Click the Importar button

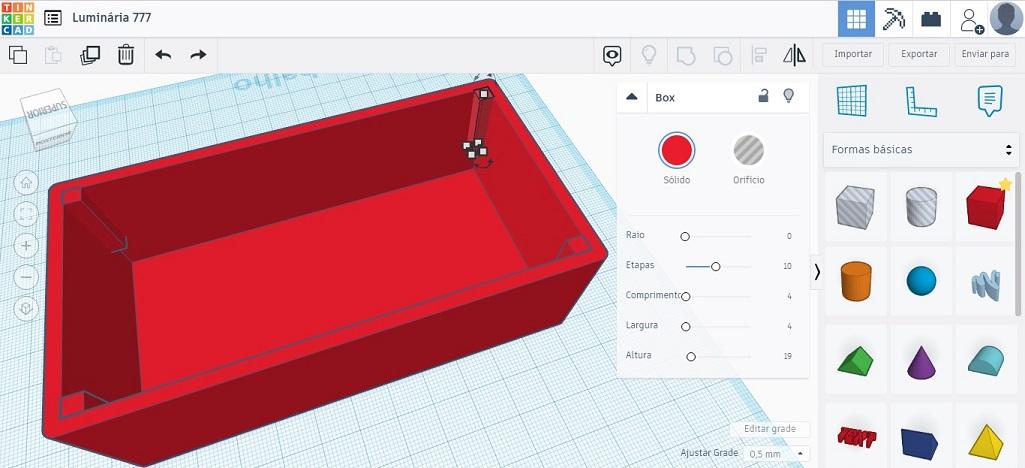852,54
